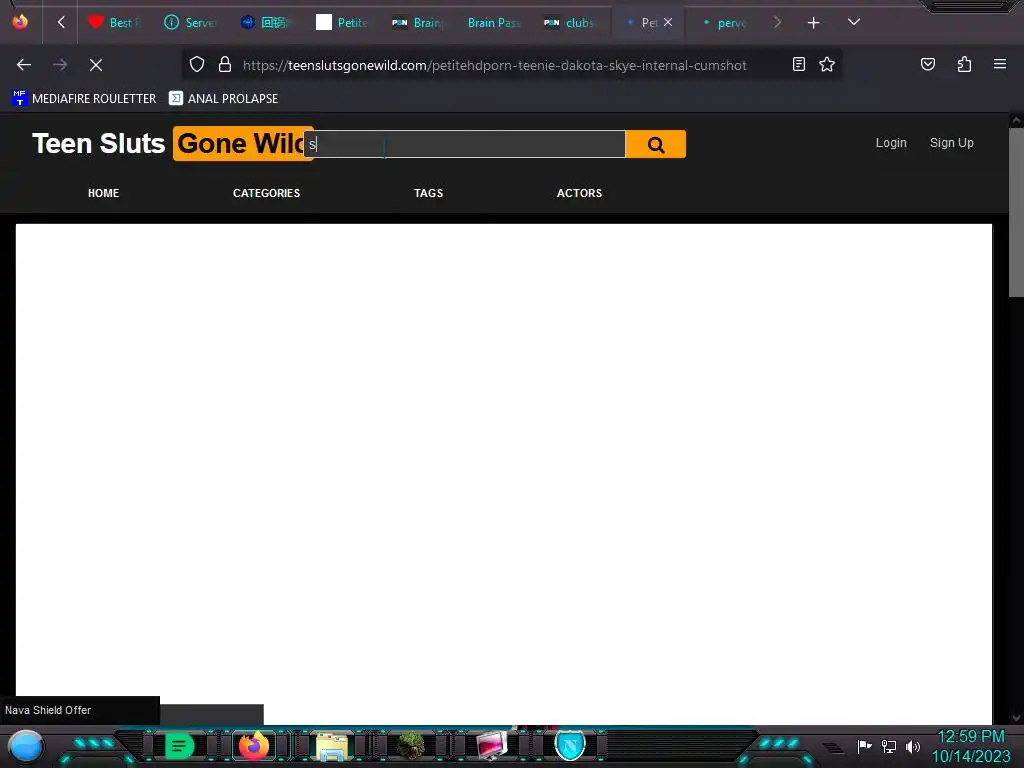This screenshot has width=1024, height=768.
Task: Open tracking protection shield panel
Action: coord(197,64)
